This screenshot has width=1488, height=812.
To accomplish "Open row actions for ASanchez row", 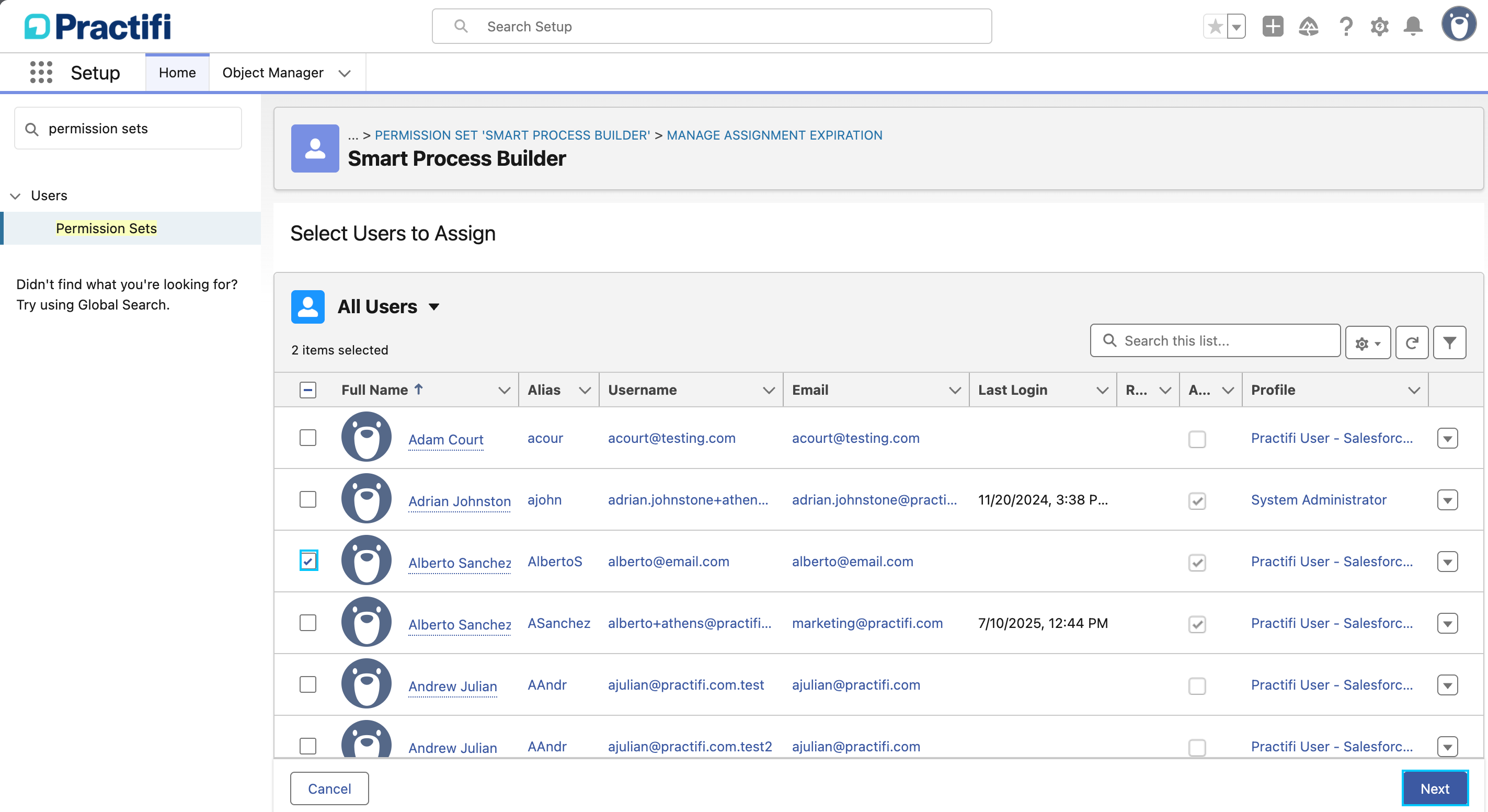I will click(1447, 624).
